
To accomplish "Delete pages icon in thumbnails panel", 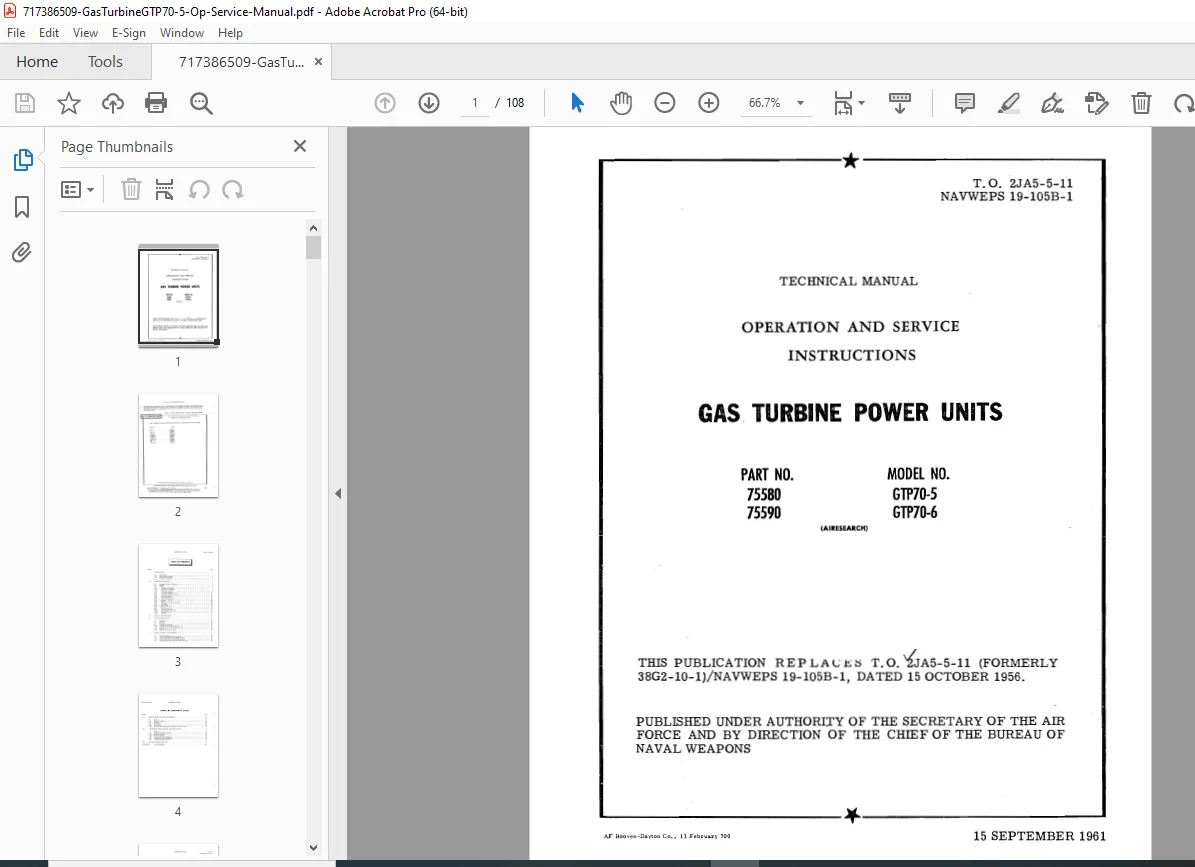I will 131,189.
